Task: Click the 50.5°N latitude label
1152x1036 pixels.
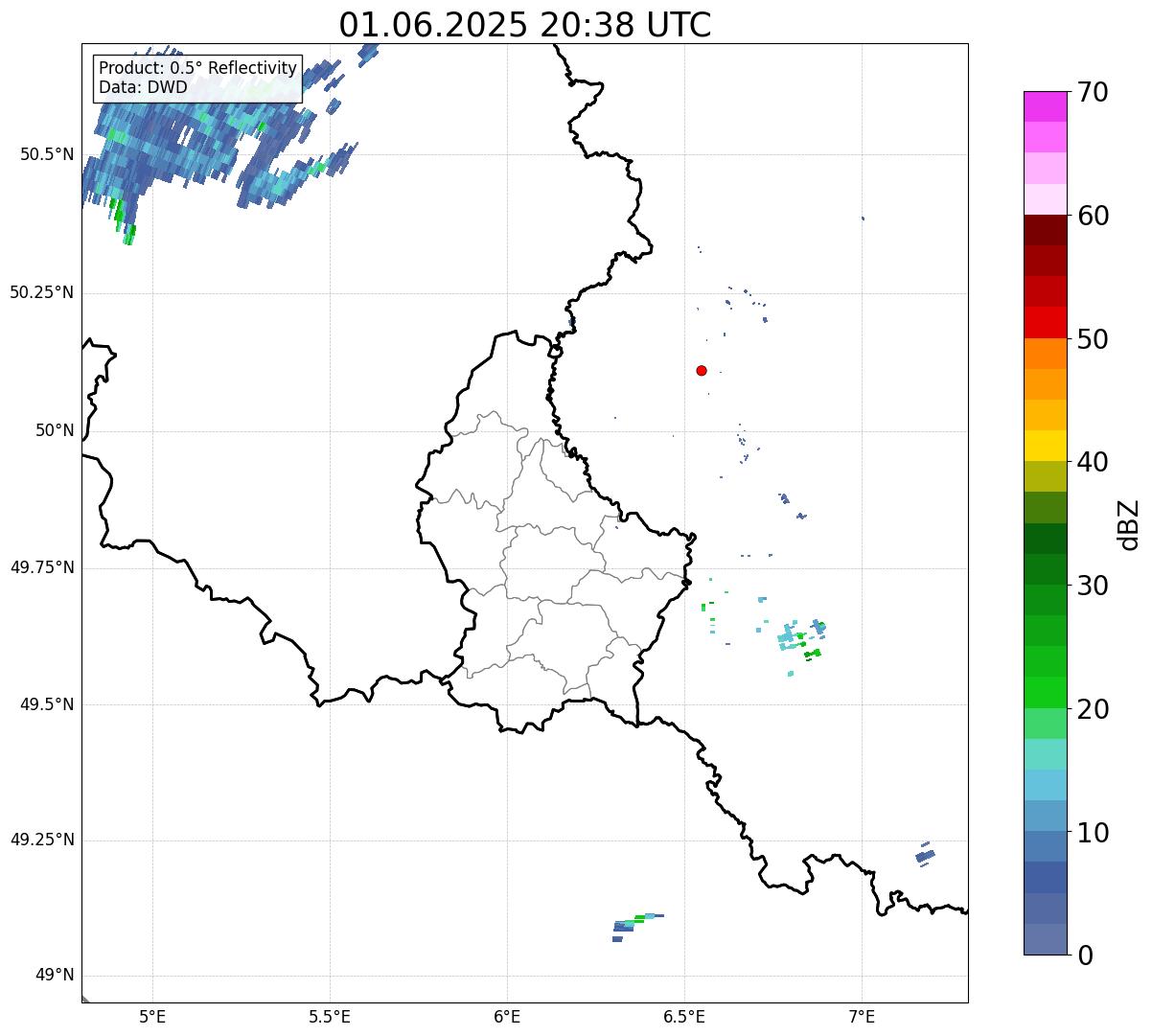Action: pyautogui.click(x=47, y=154)
